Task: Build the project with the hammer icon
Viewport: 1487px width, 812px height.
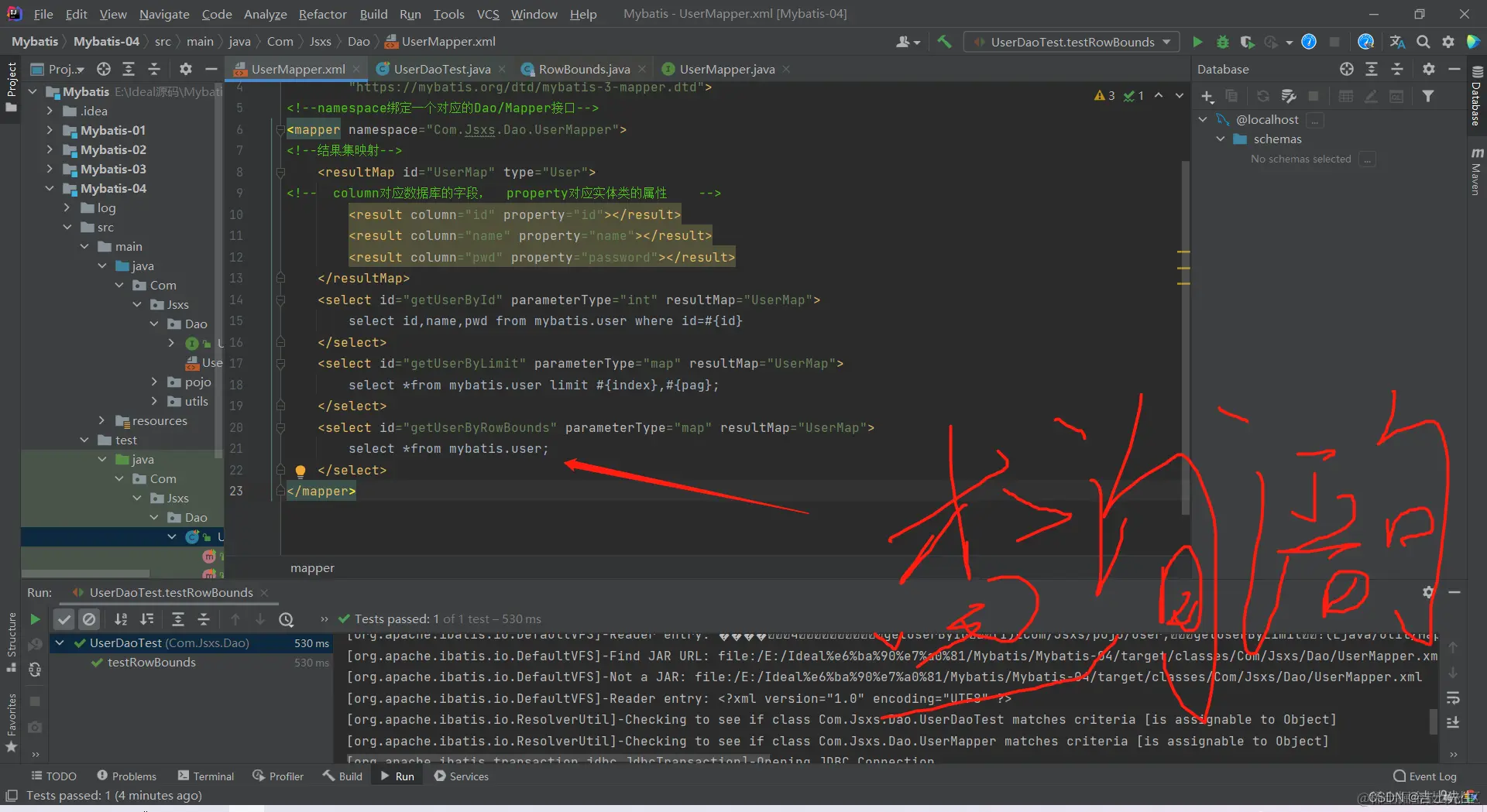Action: (944, 42)
